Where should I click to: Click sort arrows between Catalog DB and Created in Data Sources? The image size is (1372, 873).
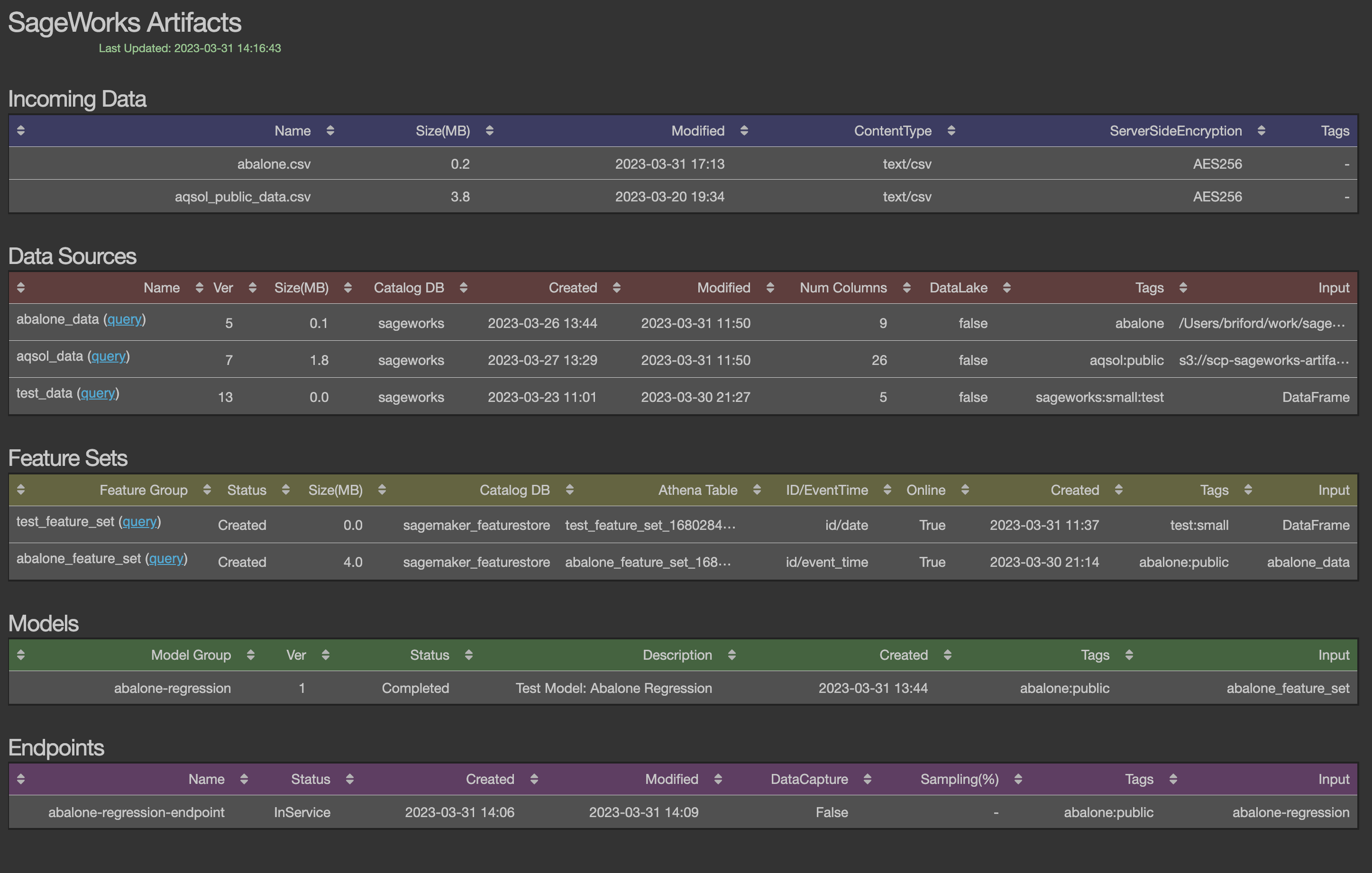pos(463,288)
